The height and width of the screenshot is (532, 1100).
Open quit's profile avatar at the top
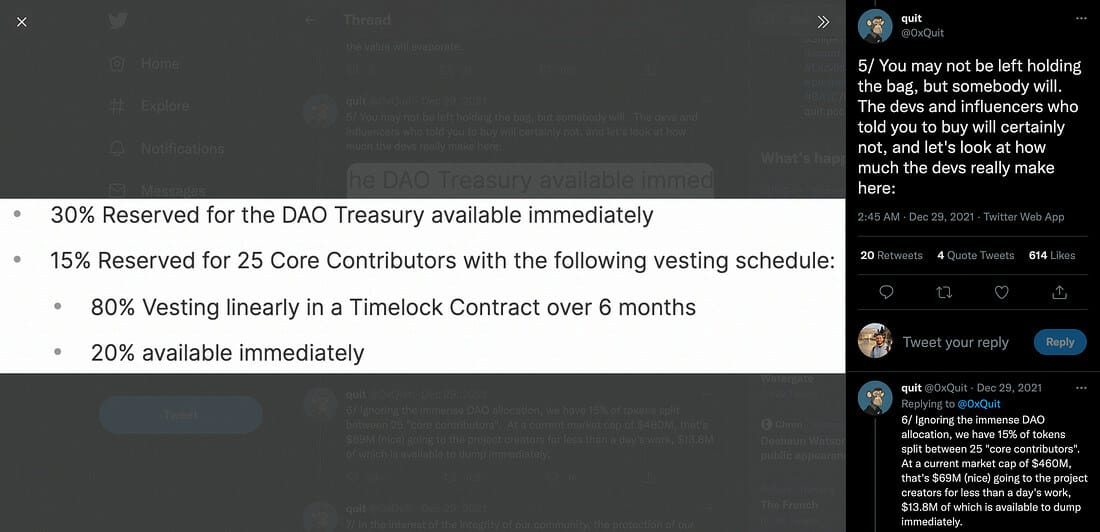click(x=875, y=26)
